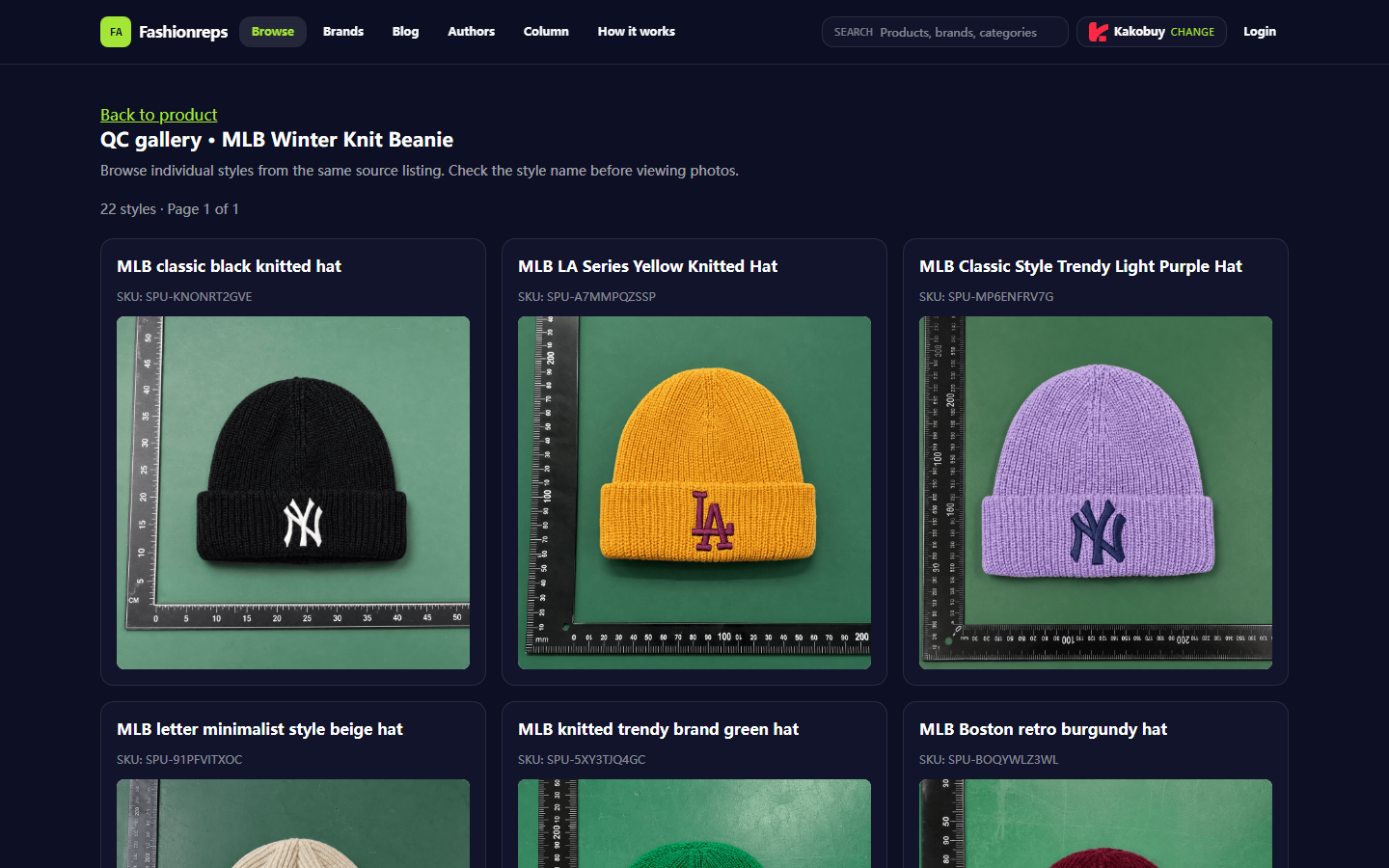Open the Brands menu item

(x=343, y=32)
